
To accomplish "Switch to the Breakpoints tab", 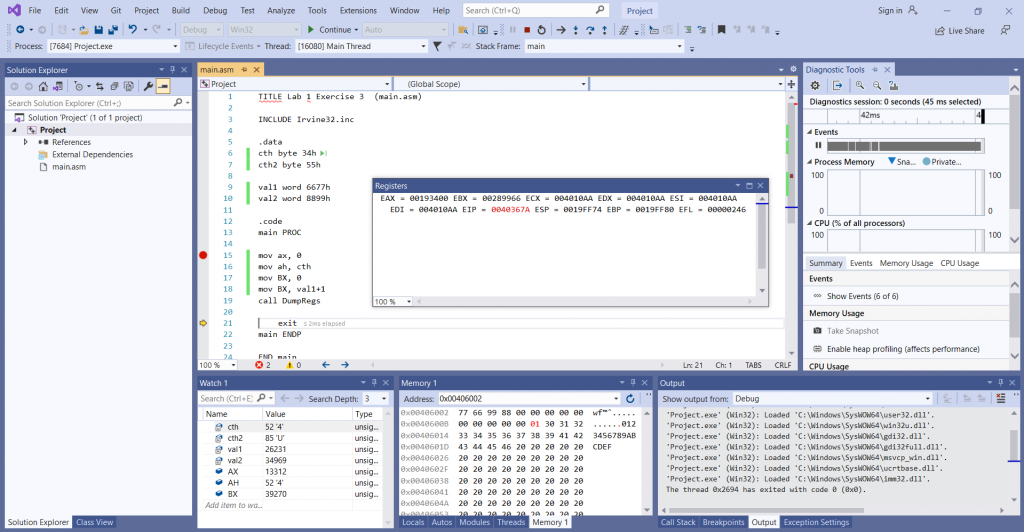I will coord(723,522).
